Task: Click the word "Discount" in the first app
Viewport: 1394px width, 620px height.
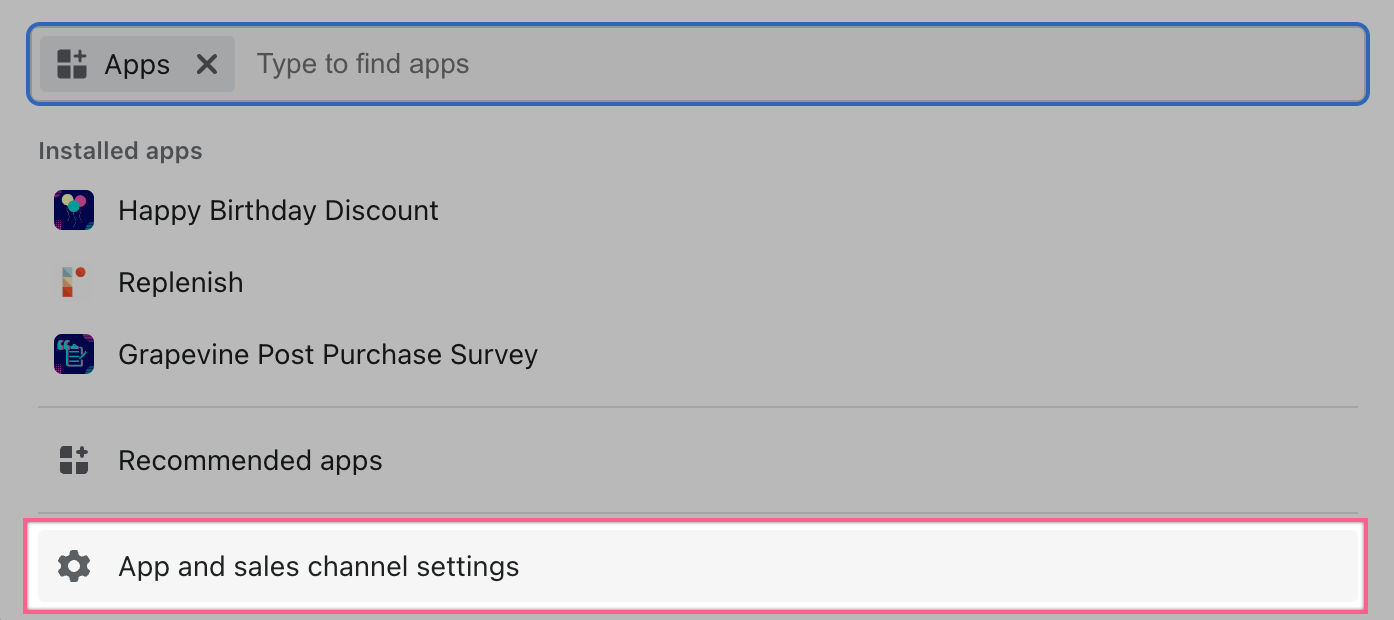Action: pos(385,211)
